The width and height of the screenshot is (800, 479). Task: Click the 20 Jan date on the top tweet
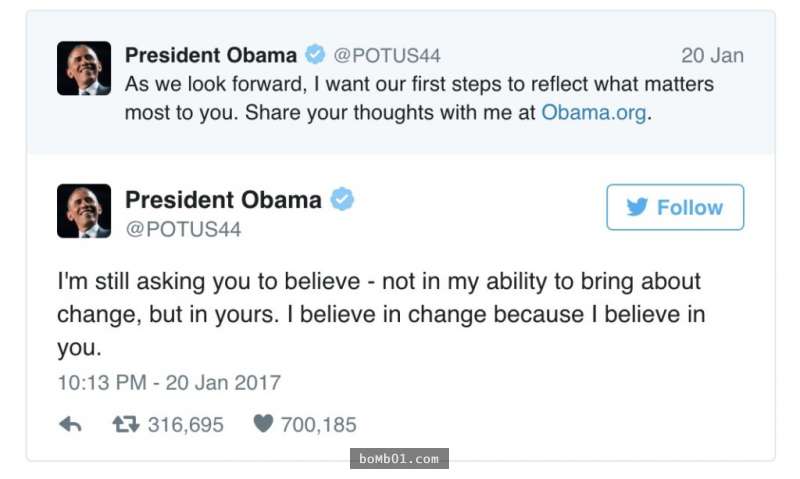(712, 56)
